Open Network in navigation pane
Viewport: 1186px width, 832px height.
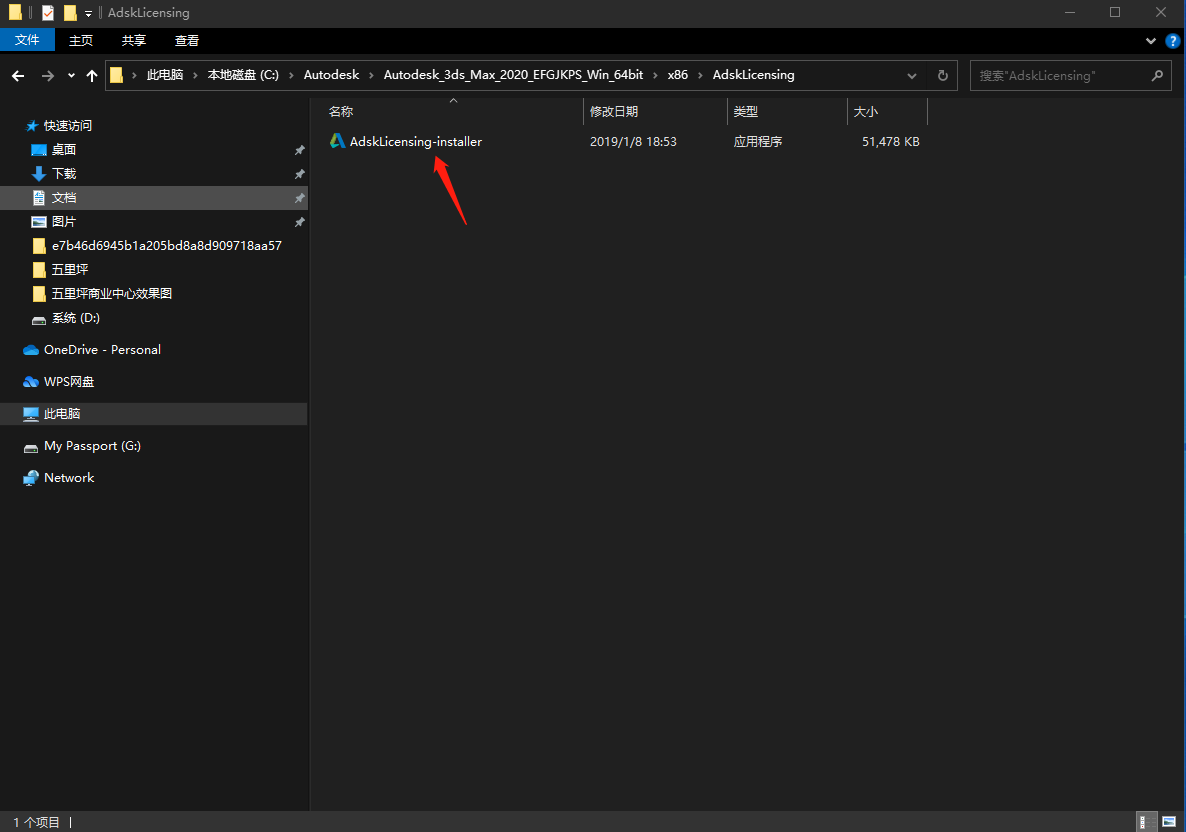[x=69, y=478]
